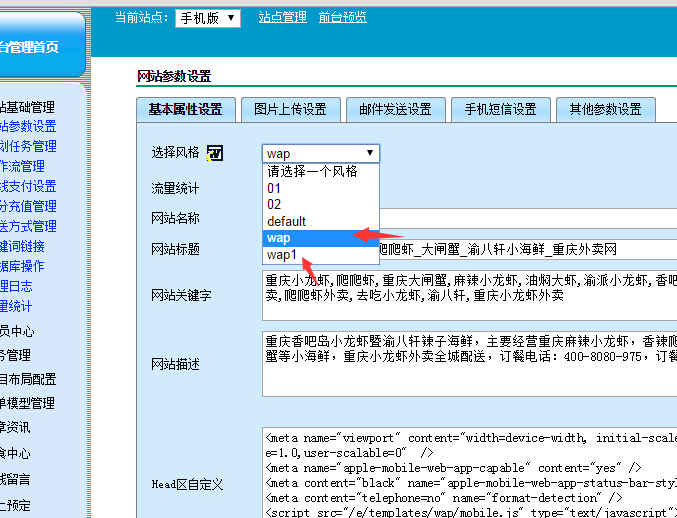Screen dimensions: 677x518
Task: Open the 手机短信设置 tab
Action: tap(500, 110)
